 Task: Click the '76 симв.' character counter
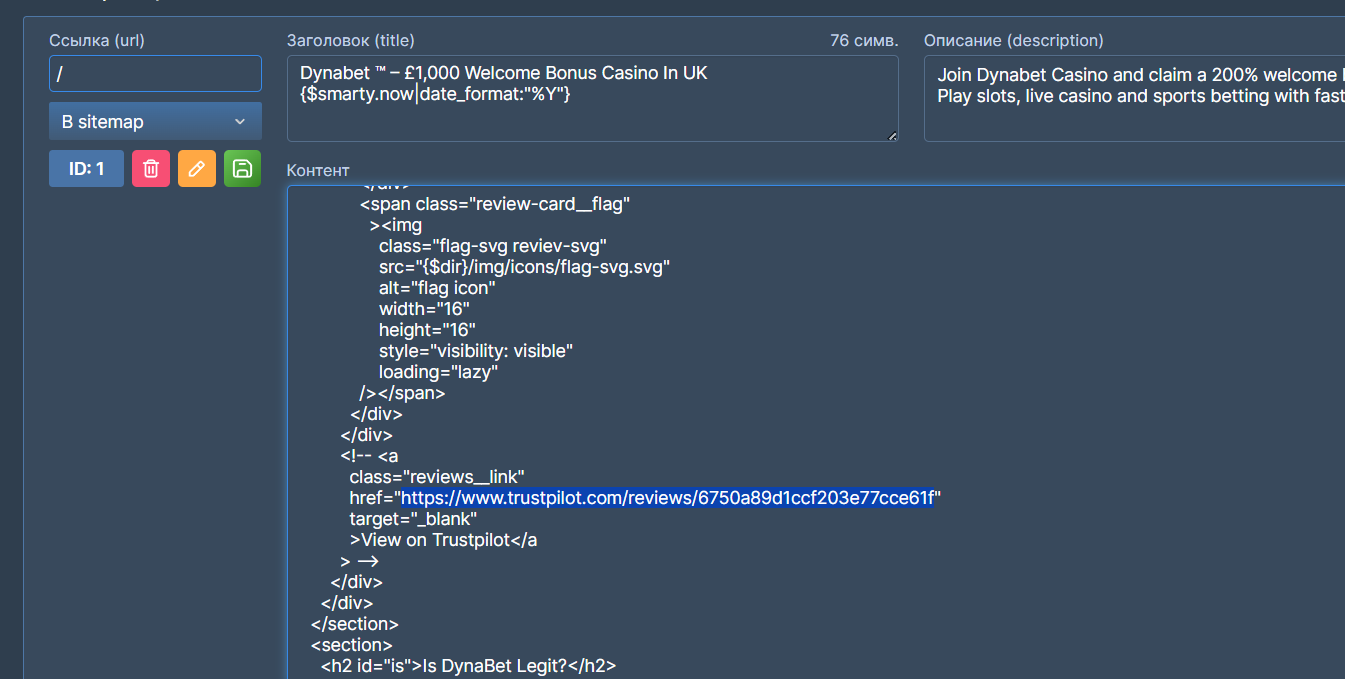pyautogui.click(x=864, y=41)
